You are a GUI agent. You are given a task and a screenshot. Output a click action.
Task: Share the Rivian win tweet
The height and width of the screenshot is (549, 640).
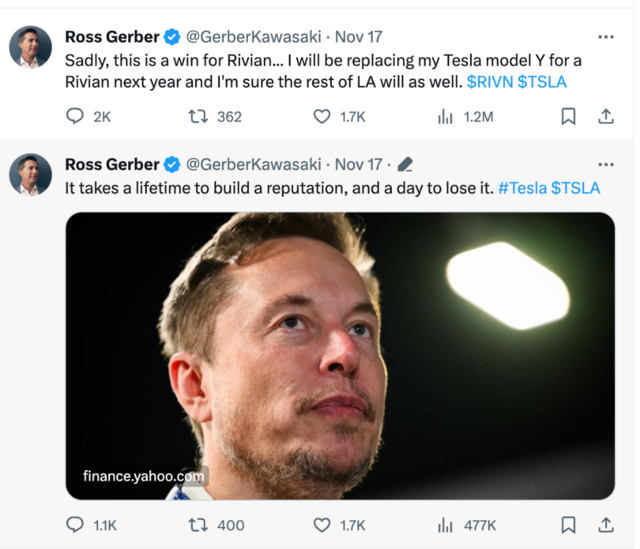tap(605, 116)
